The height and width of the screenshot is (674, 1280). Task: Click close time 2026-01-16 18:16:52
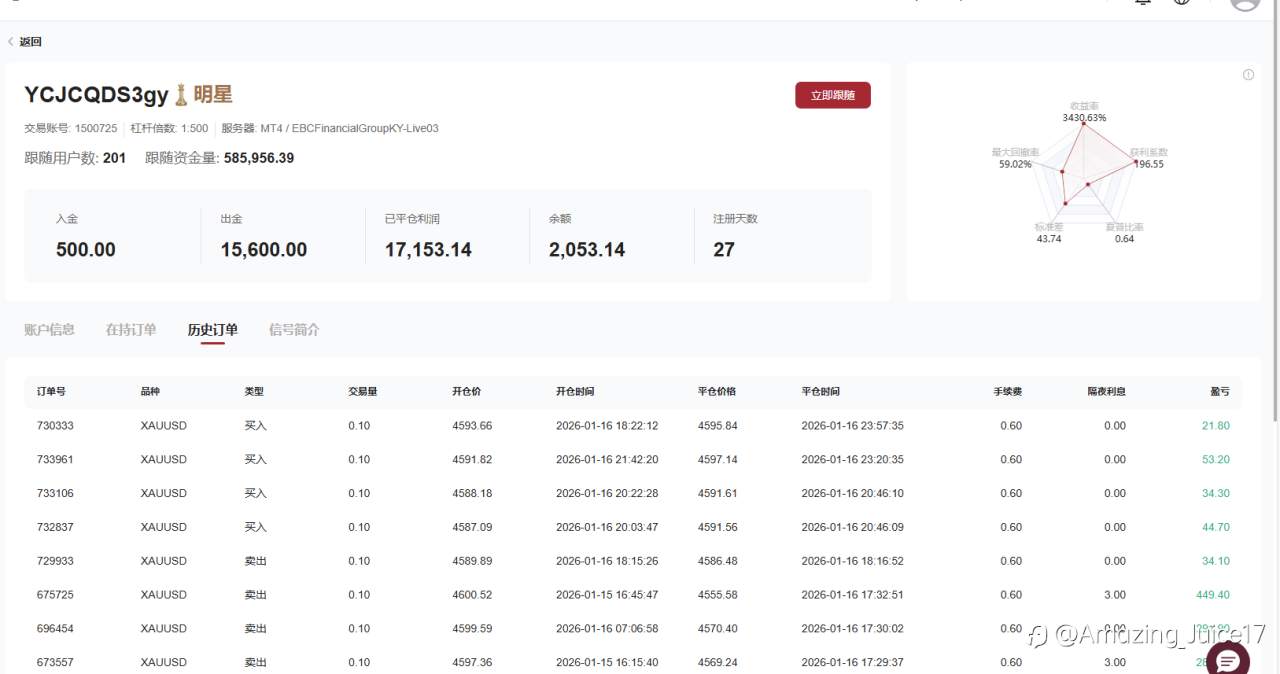[x=852, y=561]
